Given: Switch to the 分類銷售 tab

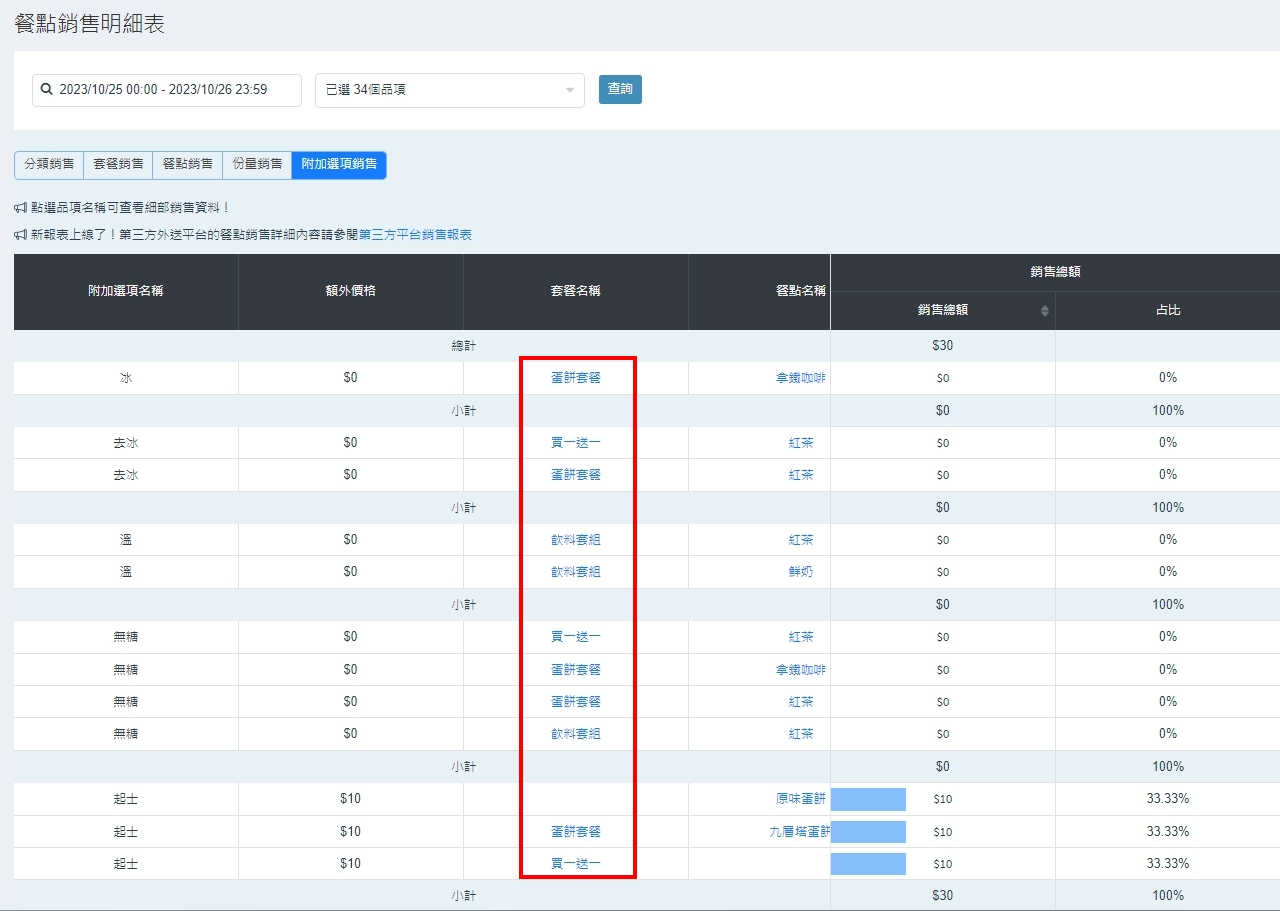Looking at the screenshot, I should [48, 164].
